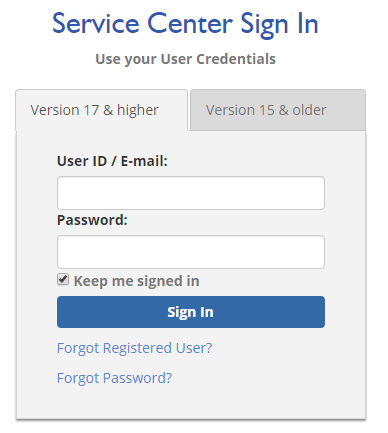The image size is (388, 433).
Task: Select the Service Center Sign In heading
Action: (x=185, y=24)
